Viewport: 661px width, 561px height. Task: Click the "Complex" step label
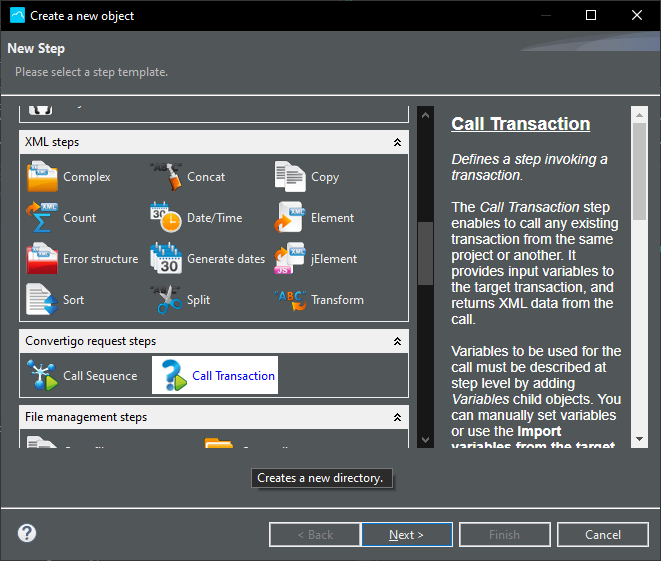click(x=87, y=177)
